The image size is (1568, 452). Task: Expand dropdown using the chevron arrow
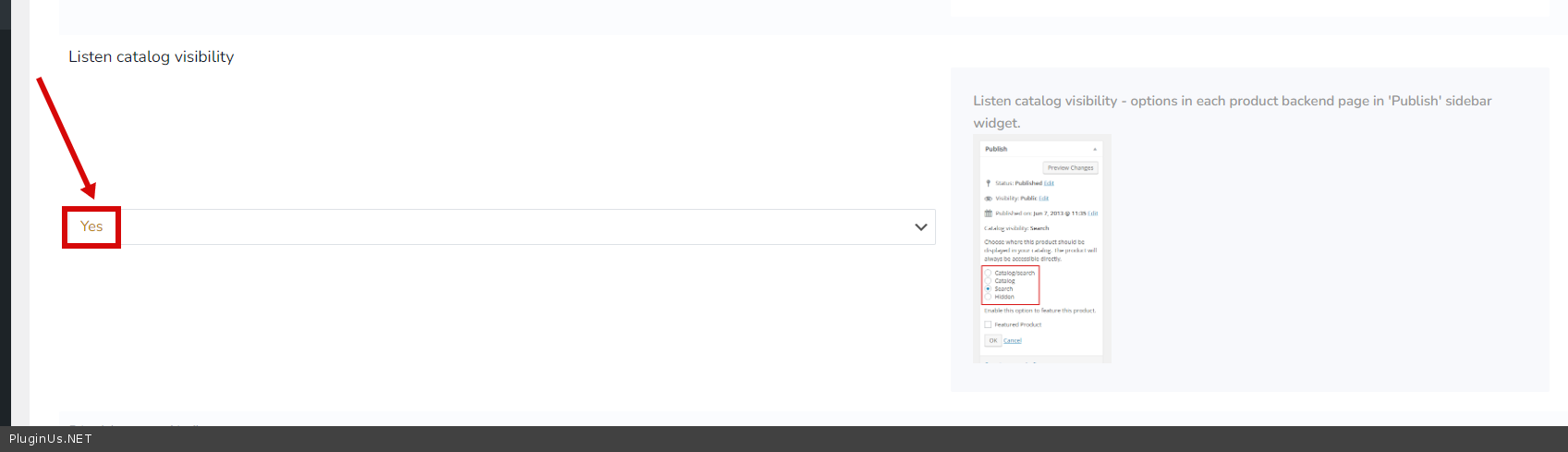(920, 227)
